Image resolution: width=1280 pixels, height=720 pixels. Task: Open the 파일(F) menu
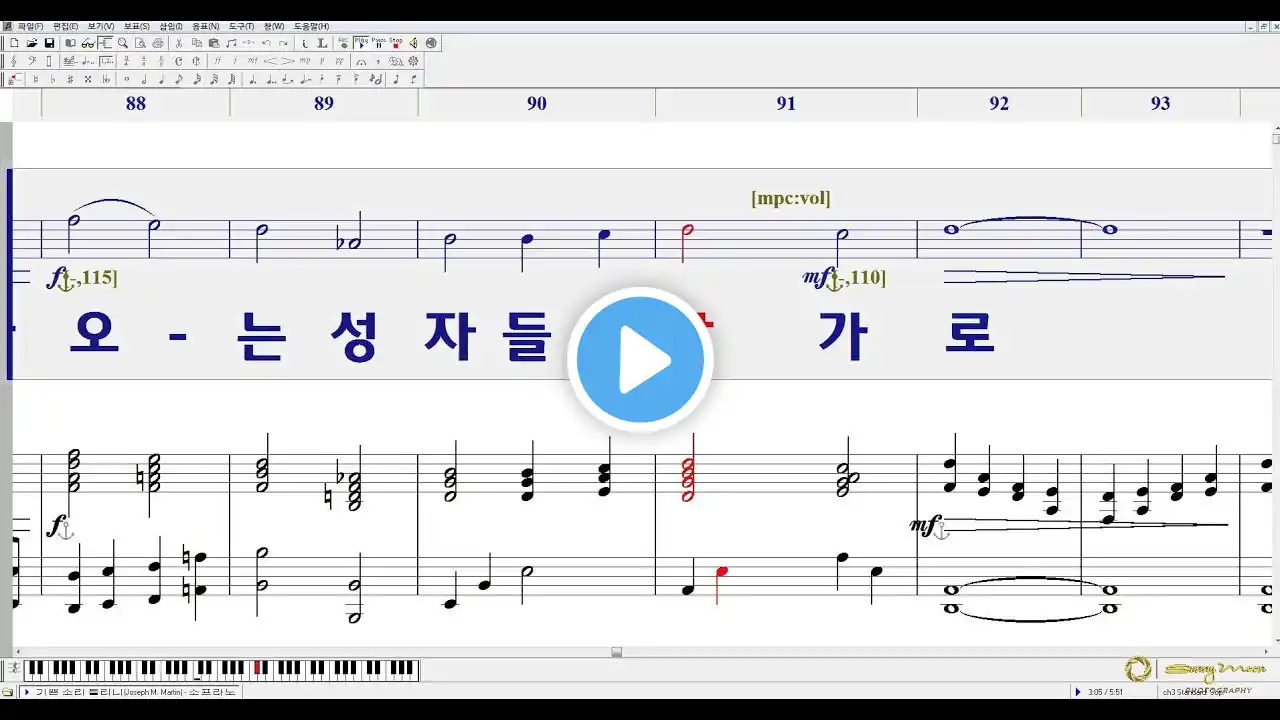click(x=30, y=26)
